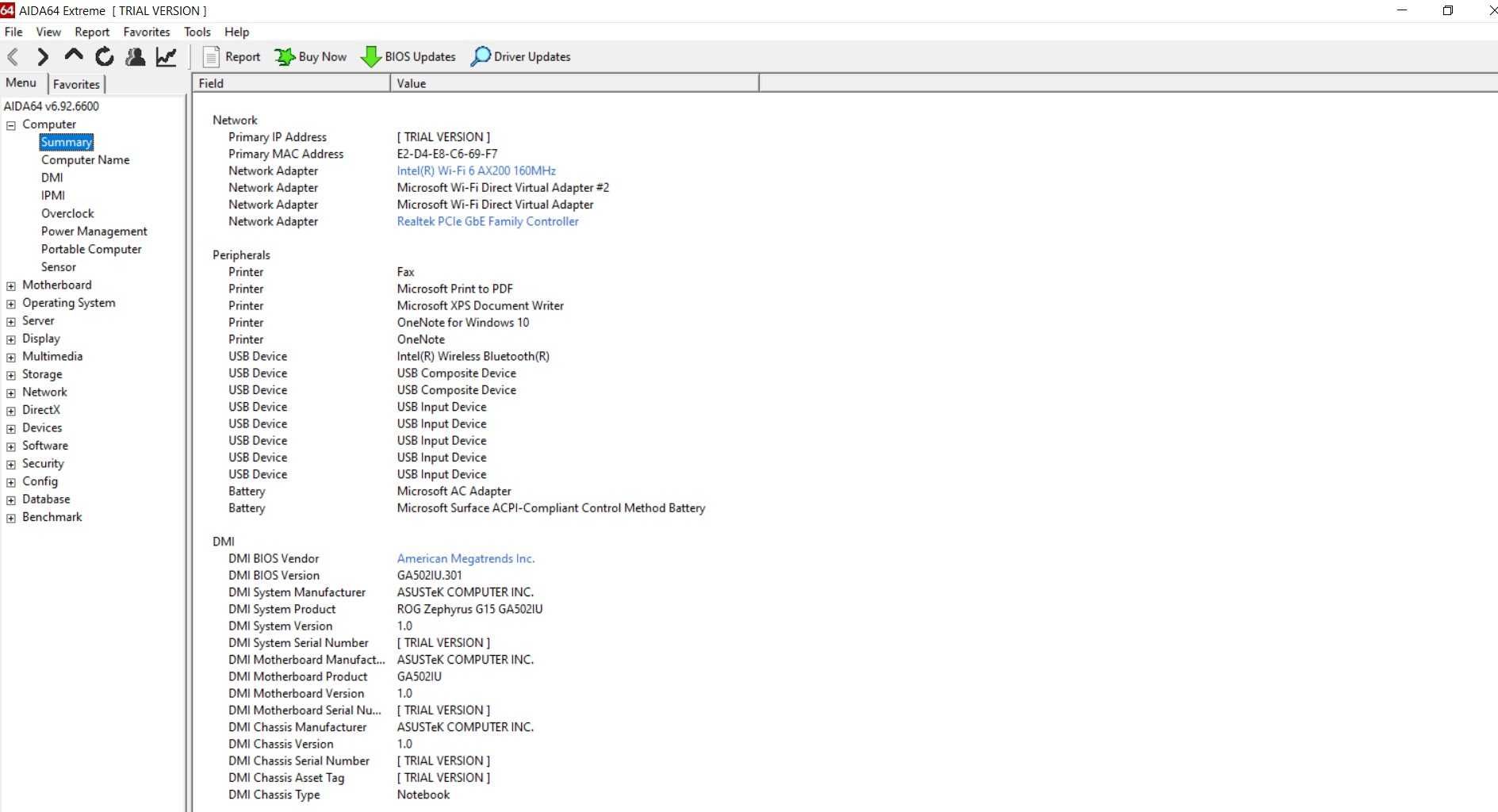The width and height of the screenshot is (1498, 812).
Task: Go up one level with Up arrow
Action: [x=74, y=56]
